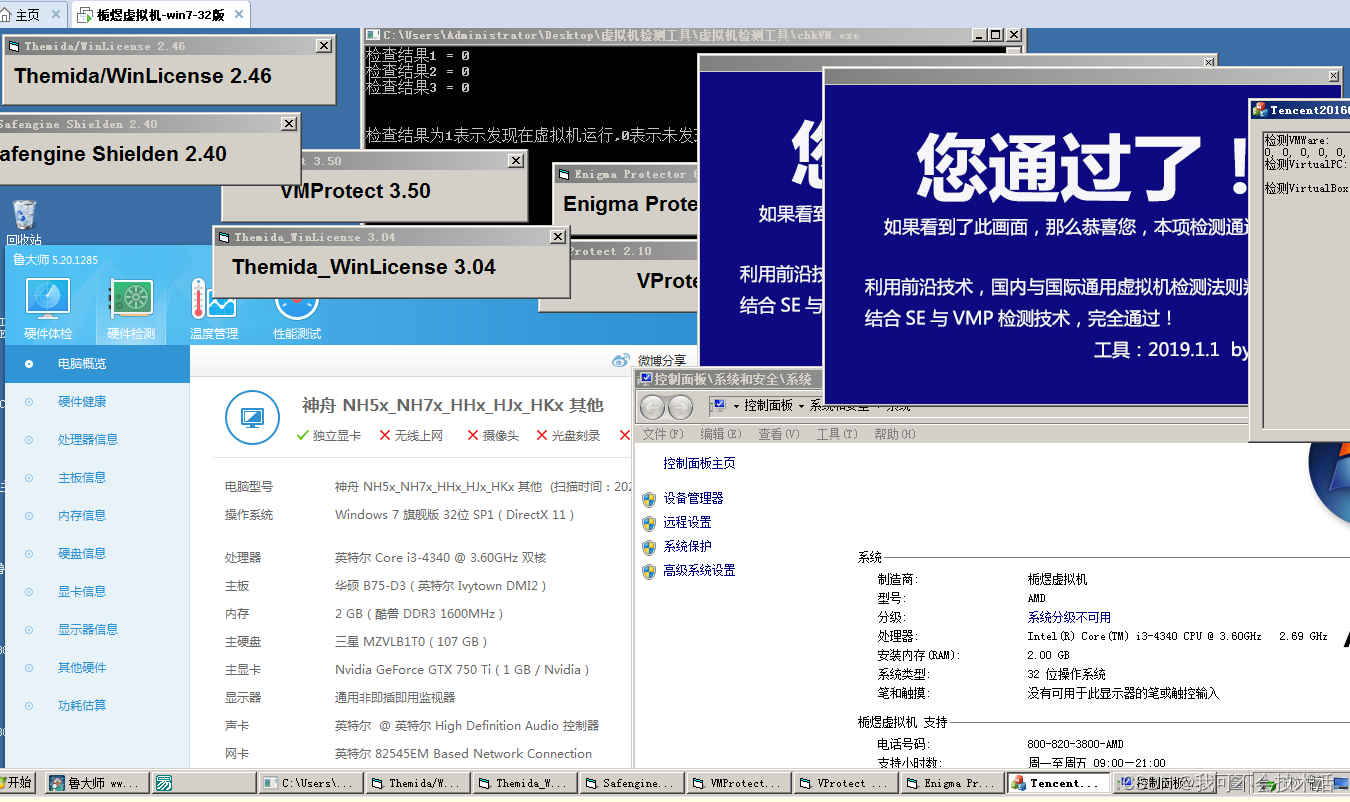Click 摄像头 red cross feature
Viewport: 1350px width, 802px height.
pos(493,435)
